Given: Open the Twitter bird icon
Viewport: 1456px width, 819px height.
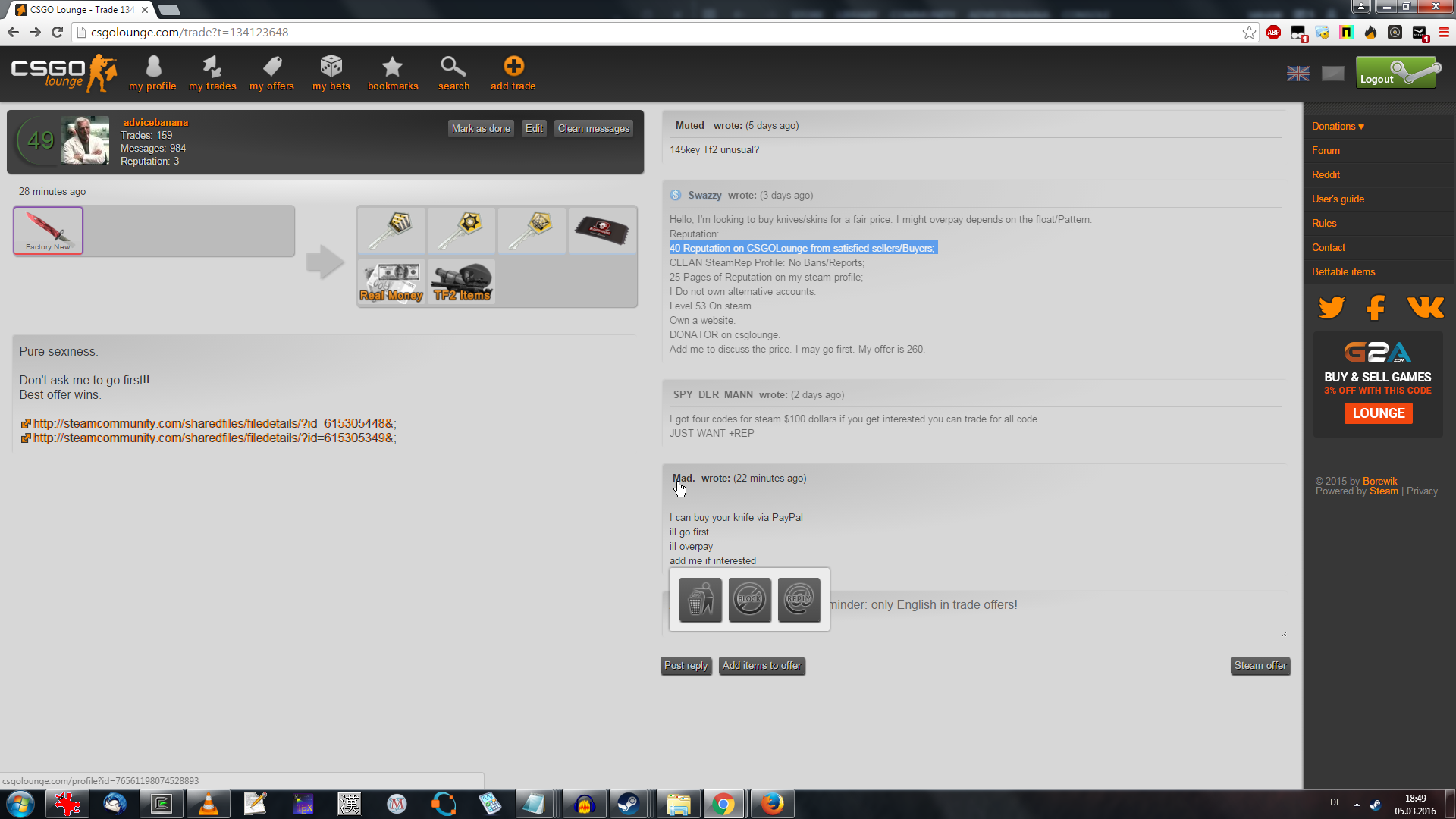Looking at the screenshot, I should [x=1331, y=307].
